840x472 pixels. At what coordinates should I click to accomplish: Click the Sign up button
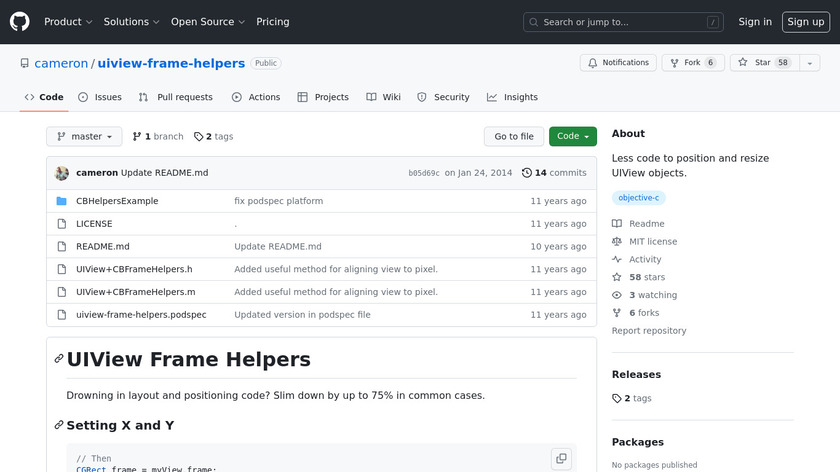coord(806,22)
